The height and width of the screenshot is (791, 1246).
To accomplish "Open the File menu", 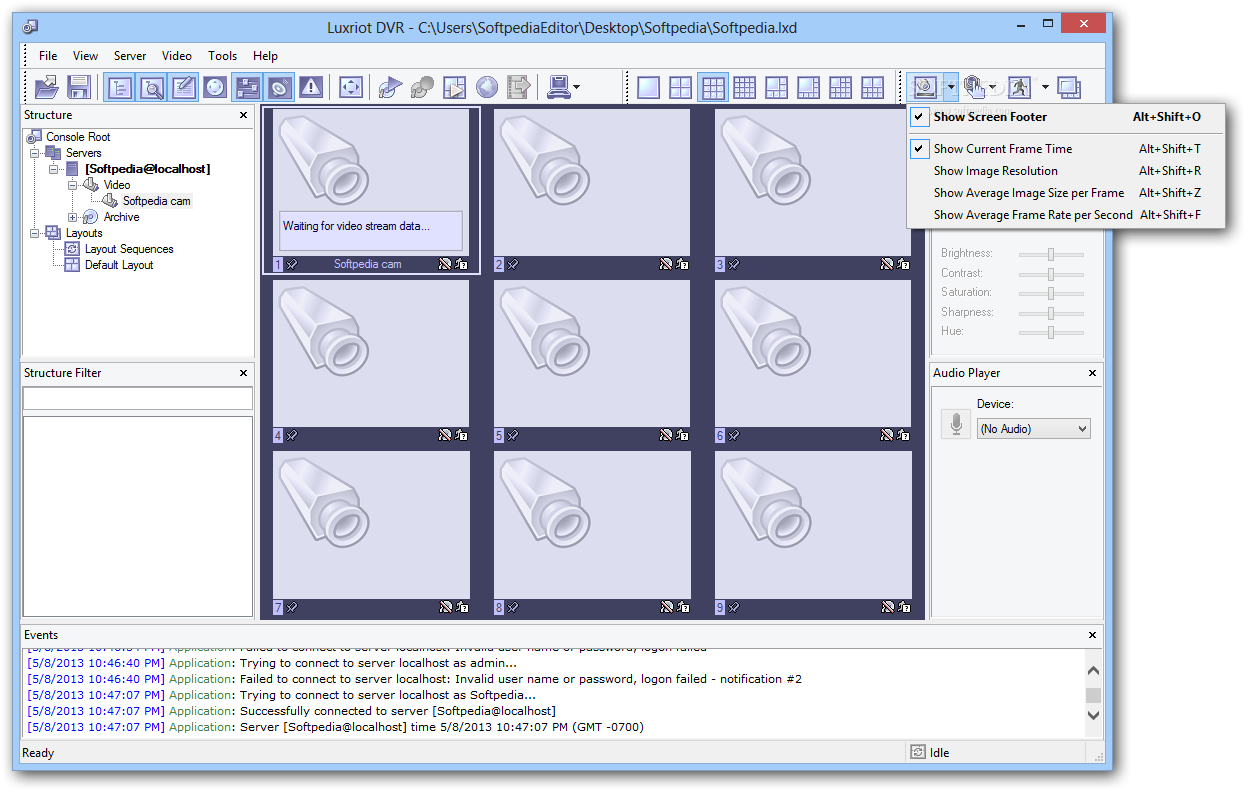I will (48, 56).
